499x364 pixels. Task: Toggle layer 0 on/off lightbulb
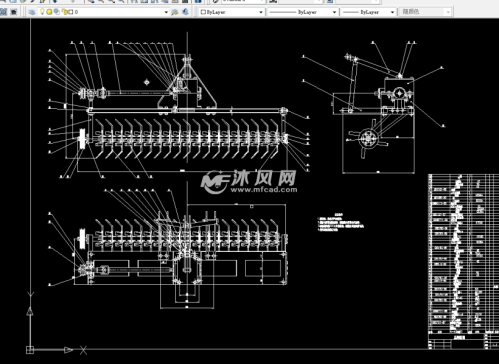pos(42,12)
